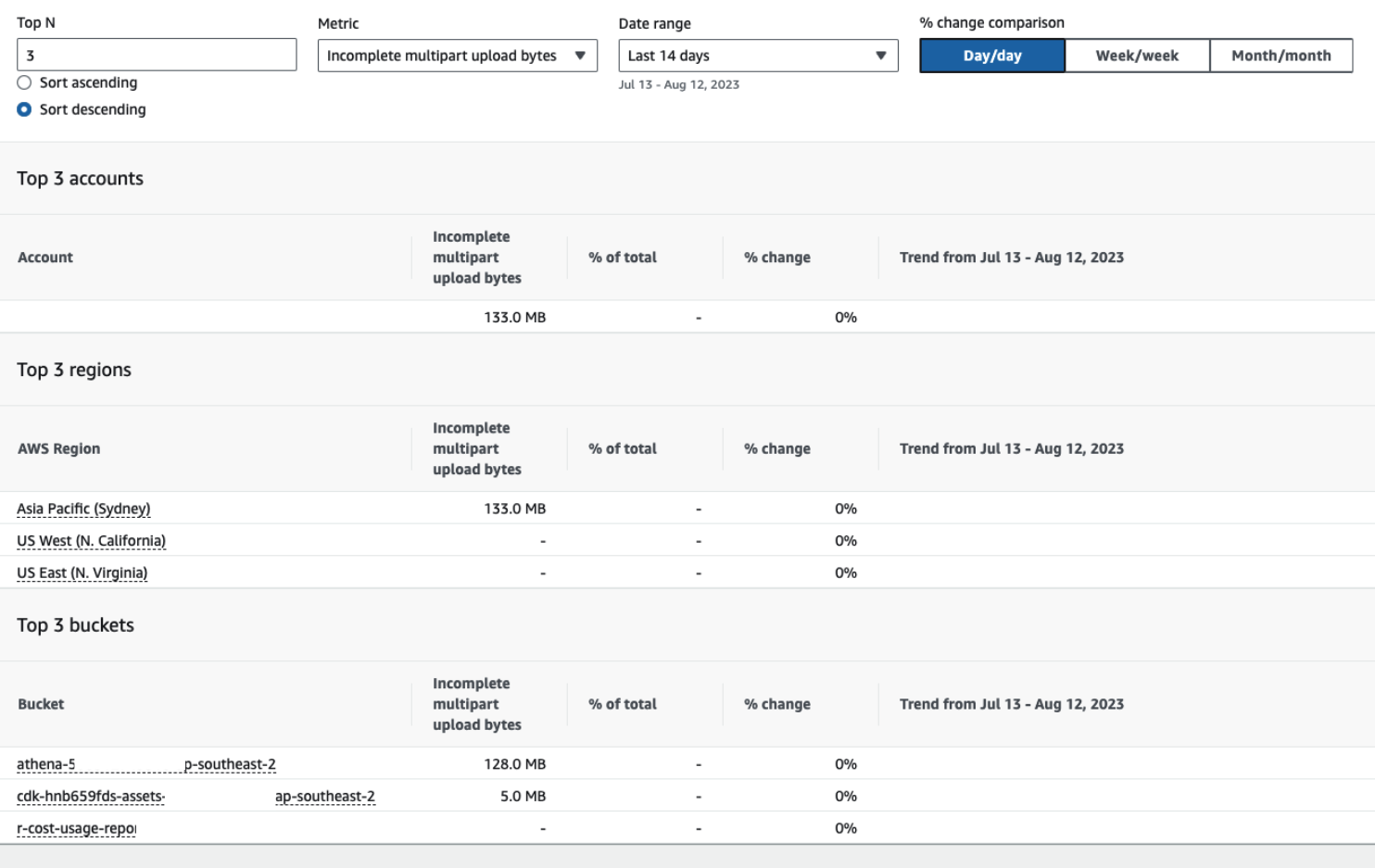Click the horizontal scrollbar at the bottom
This screenshot has height=868, width=1375.
tap(686, 854)
